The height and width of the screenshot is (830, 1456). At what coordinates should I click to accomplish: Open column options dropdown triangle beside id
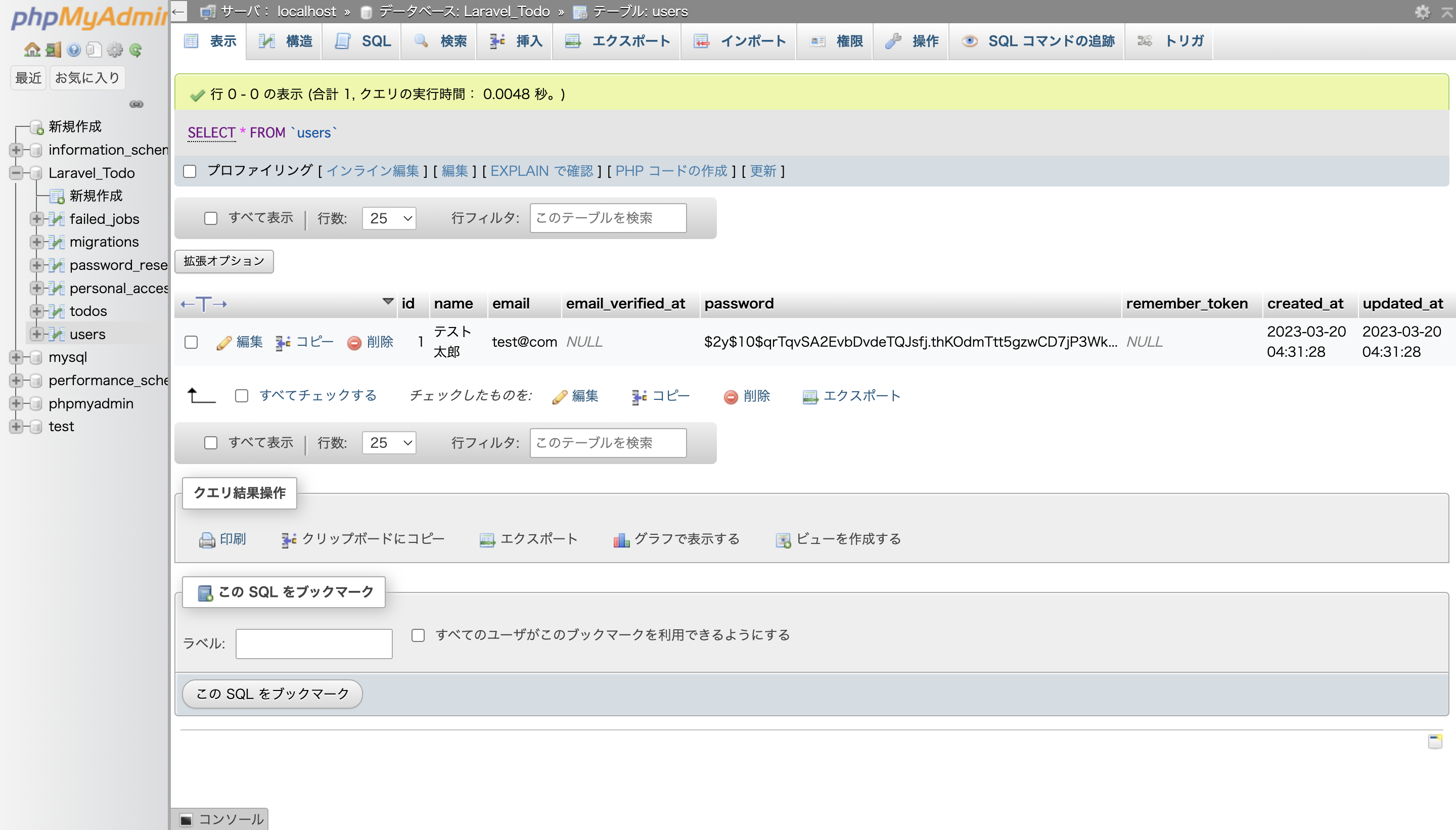coord(388,302)
